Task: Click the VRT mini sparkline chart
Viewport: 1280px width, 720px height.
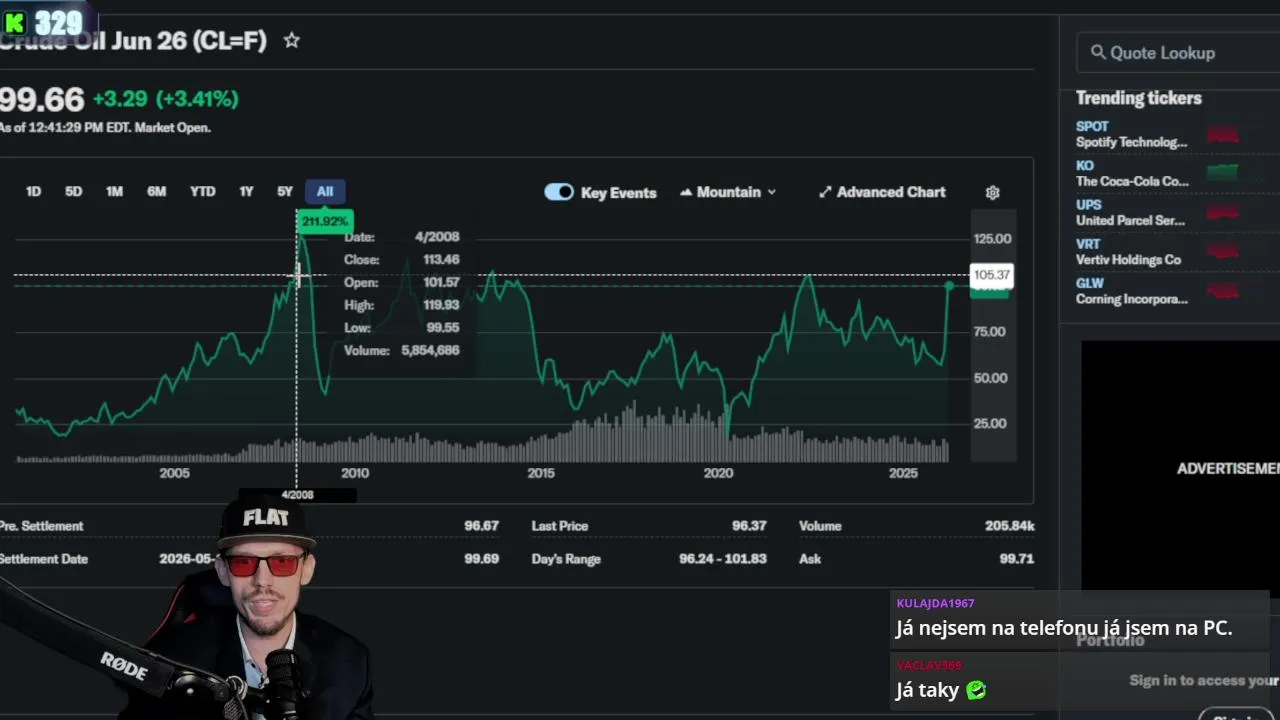Action: tap(1222, 251)
